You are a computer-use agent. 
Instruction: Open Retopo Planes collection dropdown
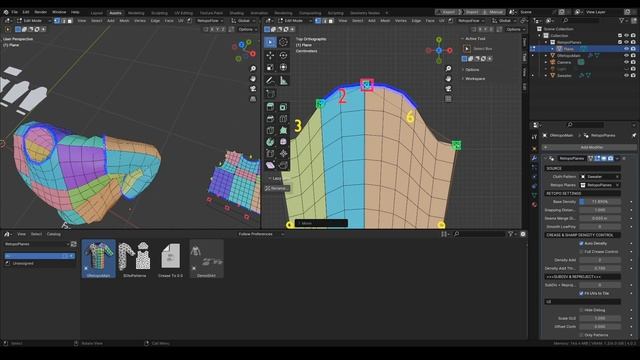[x=600, y=185]
